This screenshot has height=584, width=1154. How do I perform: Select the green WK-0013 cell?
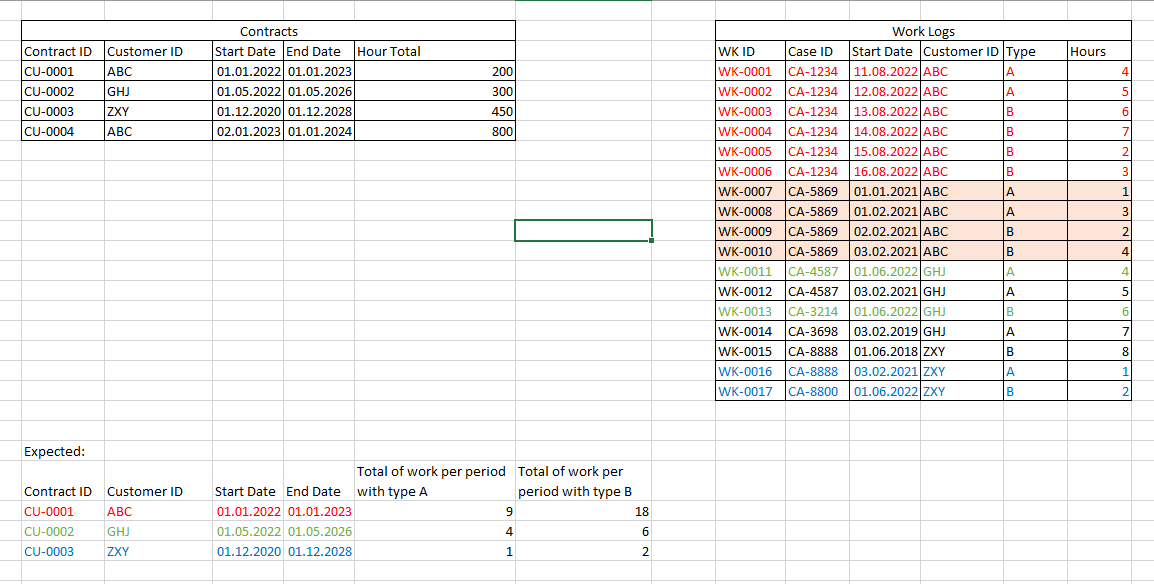(x=751, y=311)
